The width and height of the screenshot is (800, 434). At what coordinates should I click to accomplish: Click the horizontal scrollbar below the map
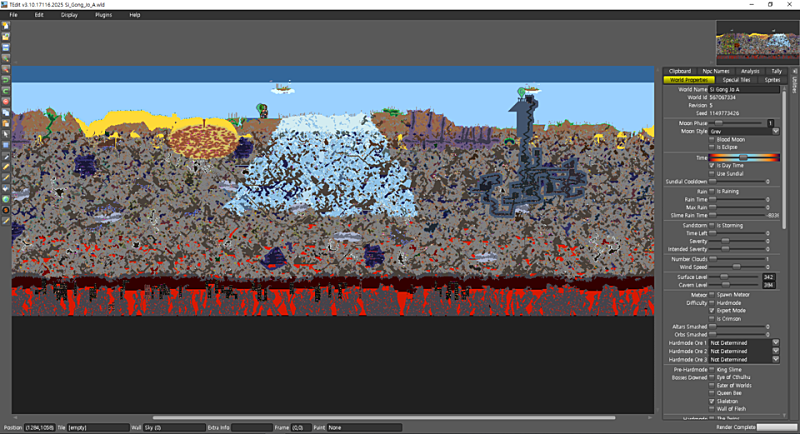click(x=384, y=418)
